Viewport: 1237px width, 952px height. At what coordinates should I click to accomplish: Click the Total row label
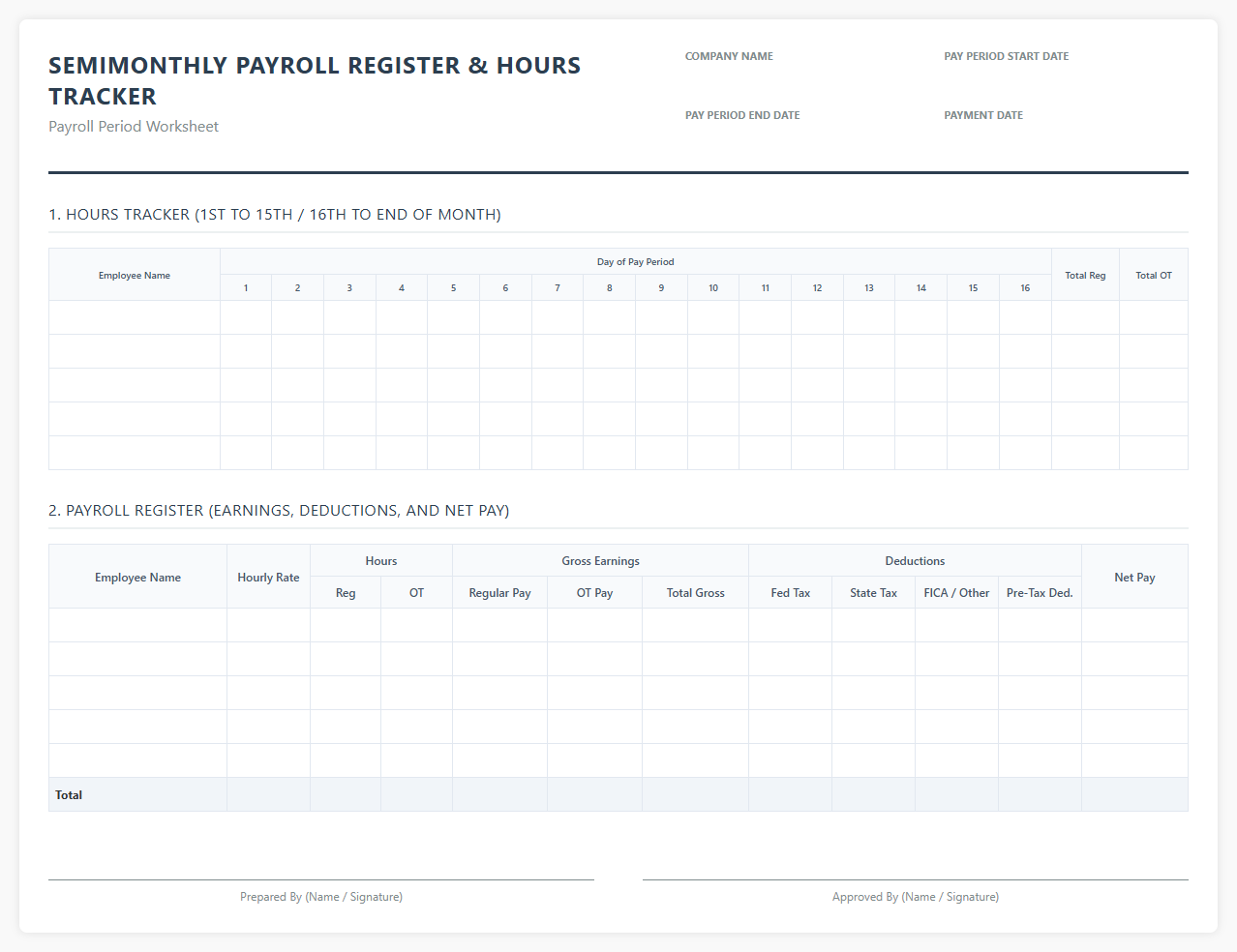tap(69, 795)
